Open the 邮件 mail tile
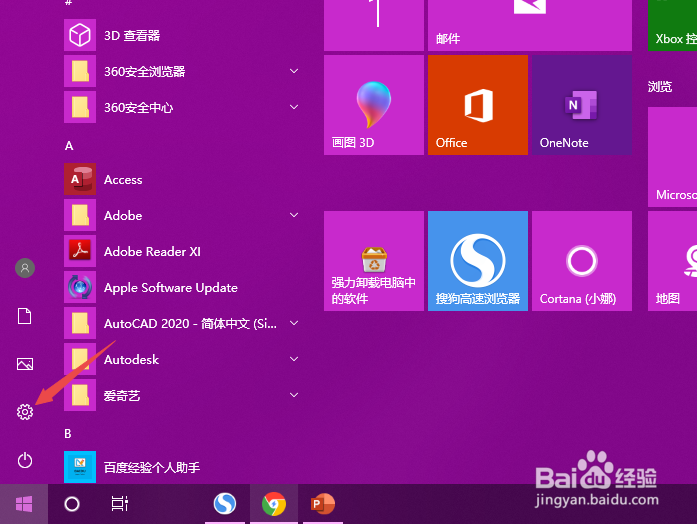Image resolution: width=697 pixels, height=524 pixels. [530, 25]
